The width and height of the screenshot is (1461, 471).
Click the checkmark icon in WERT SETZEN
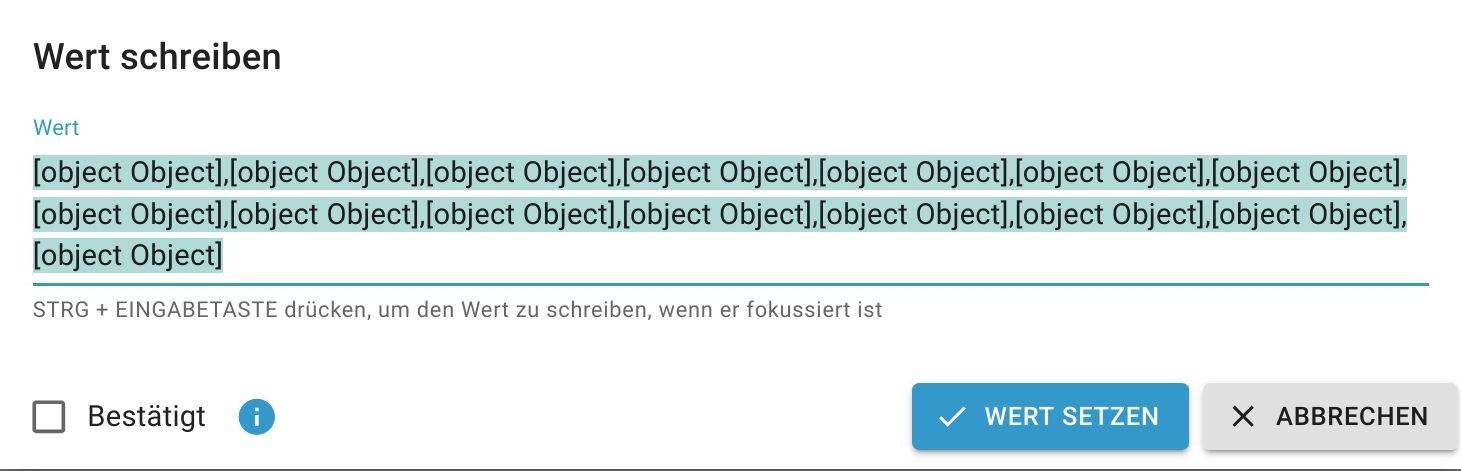[952, 417]
